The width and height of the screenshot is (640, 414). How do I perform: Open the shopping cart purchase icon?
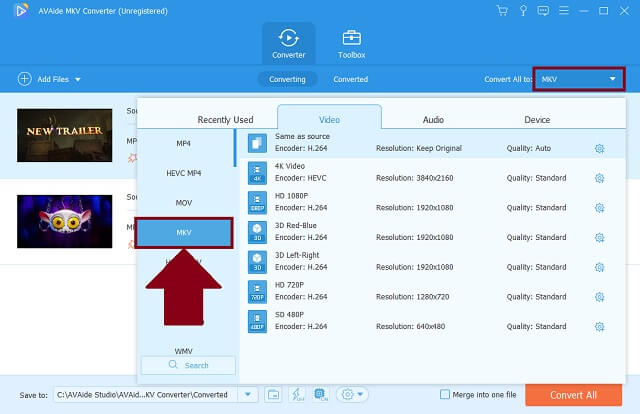click(x=502, y=11)
